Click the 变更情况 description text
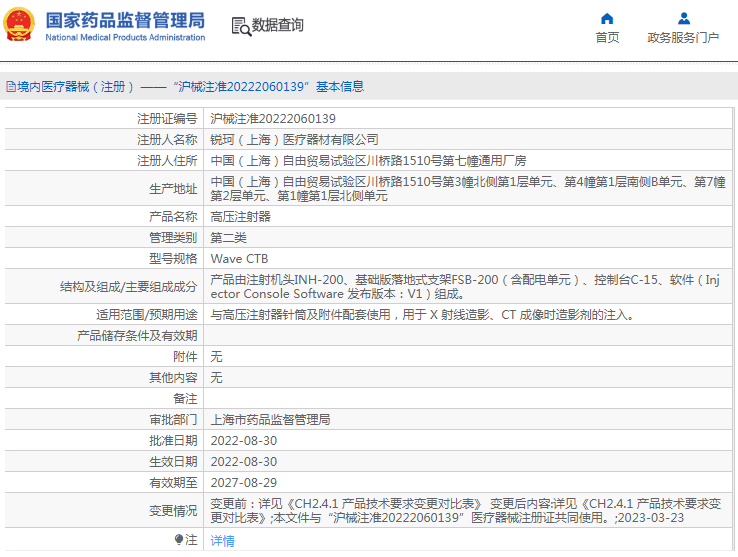This screenshot has height=557, width=738. (x=465, y=511)
